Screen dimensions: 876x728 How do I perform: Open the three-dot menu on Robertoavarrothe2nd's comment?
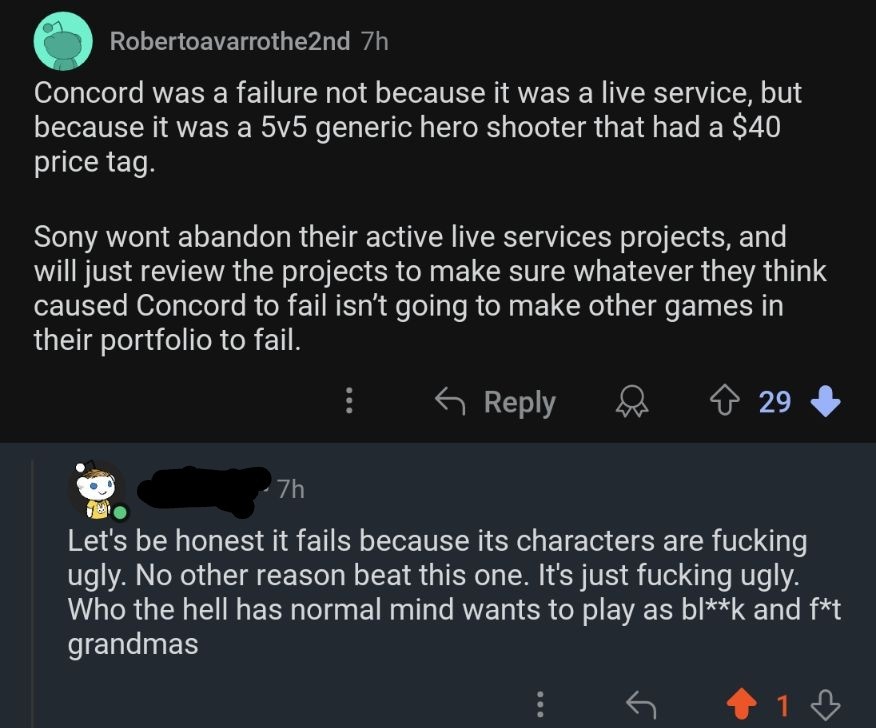tap(348, 402)
